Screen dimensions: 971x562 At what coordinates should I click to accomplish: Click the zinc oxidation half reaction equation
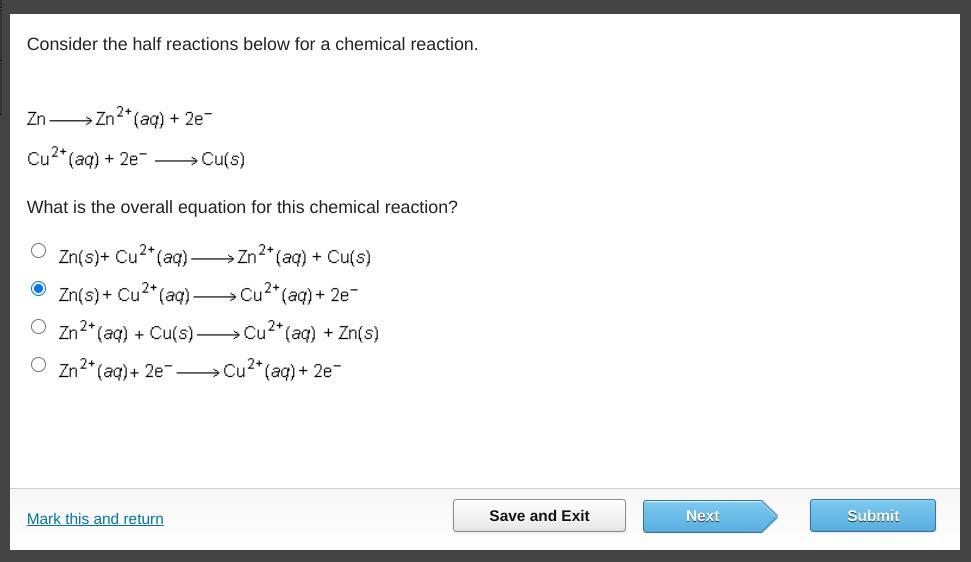pyautogui.click(x=120, y=119)
